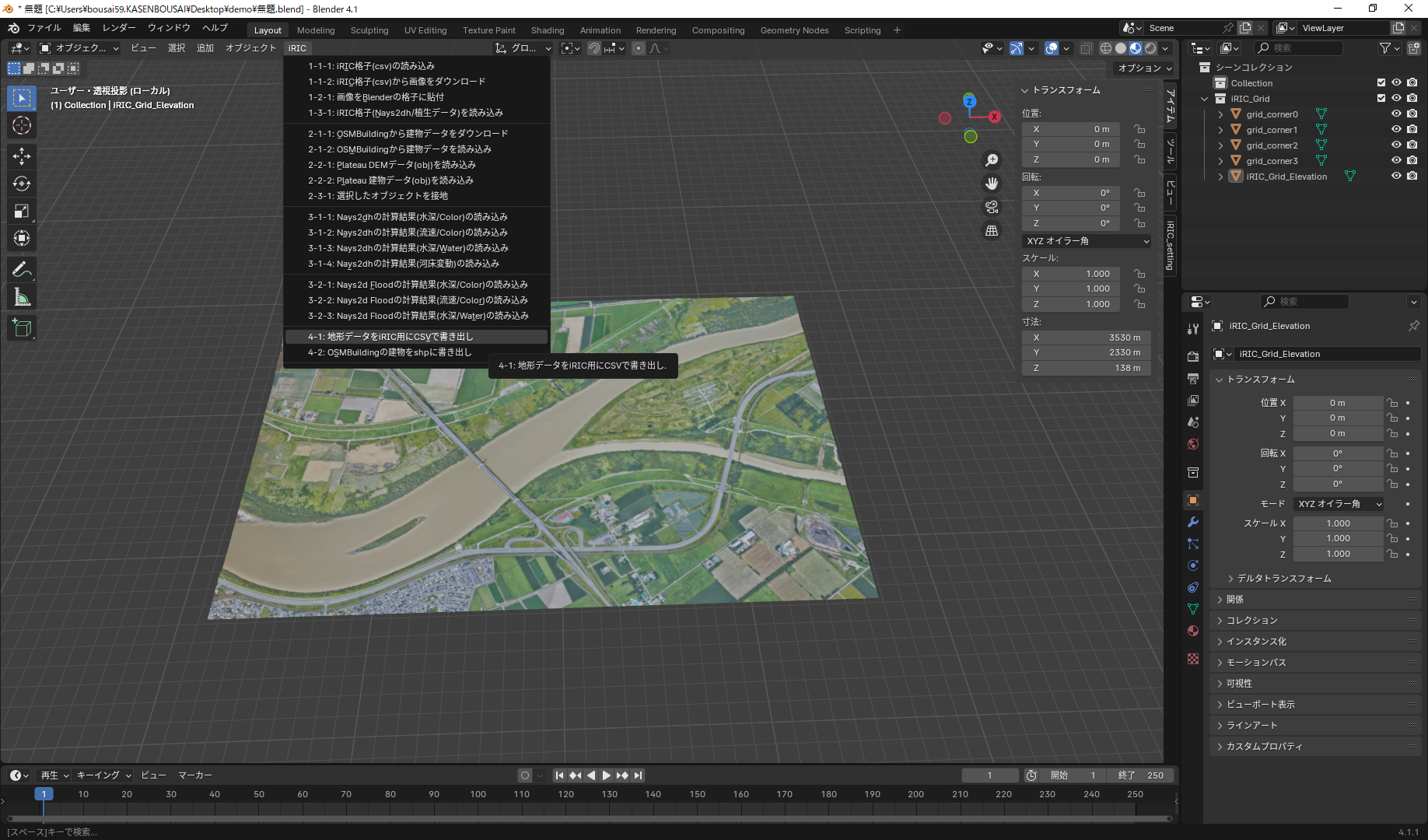Open the Modifiers wrench properties tab
The height and width of the screenshot is (840, 1428).
pyautogui.click(x=1193, y=522)
